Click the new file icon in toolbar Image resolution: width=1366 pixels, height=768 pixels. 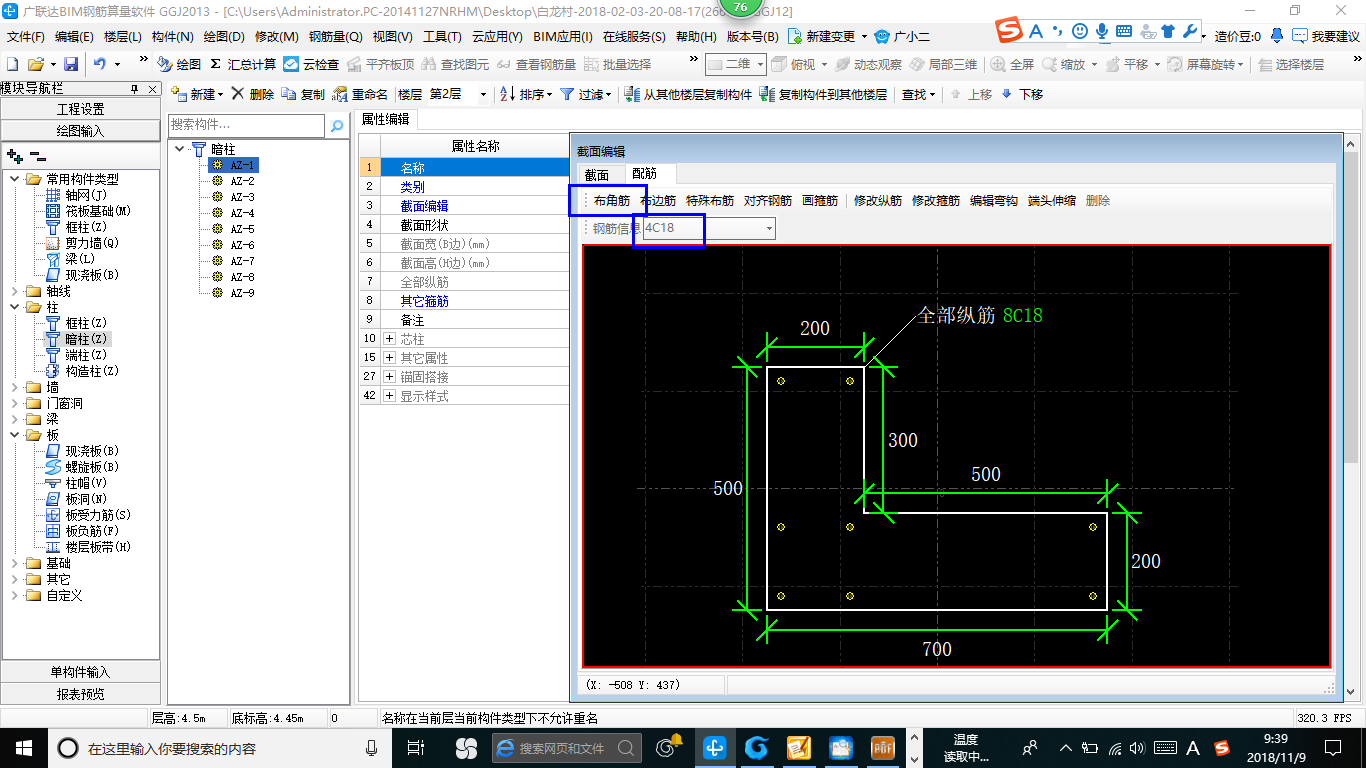pyautogui.click(x=13, y=64)
